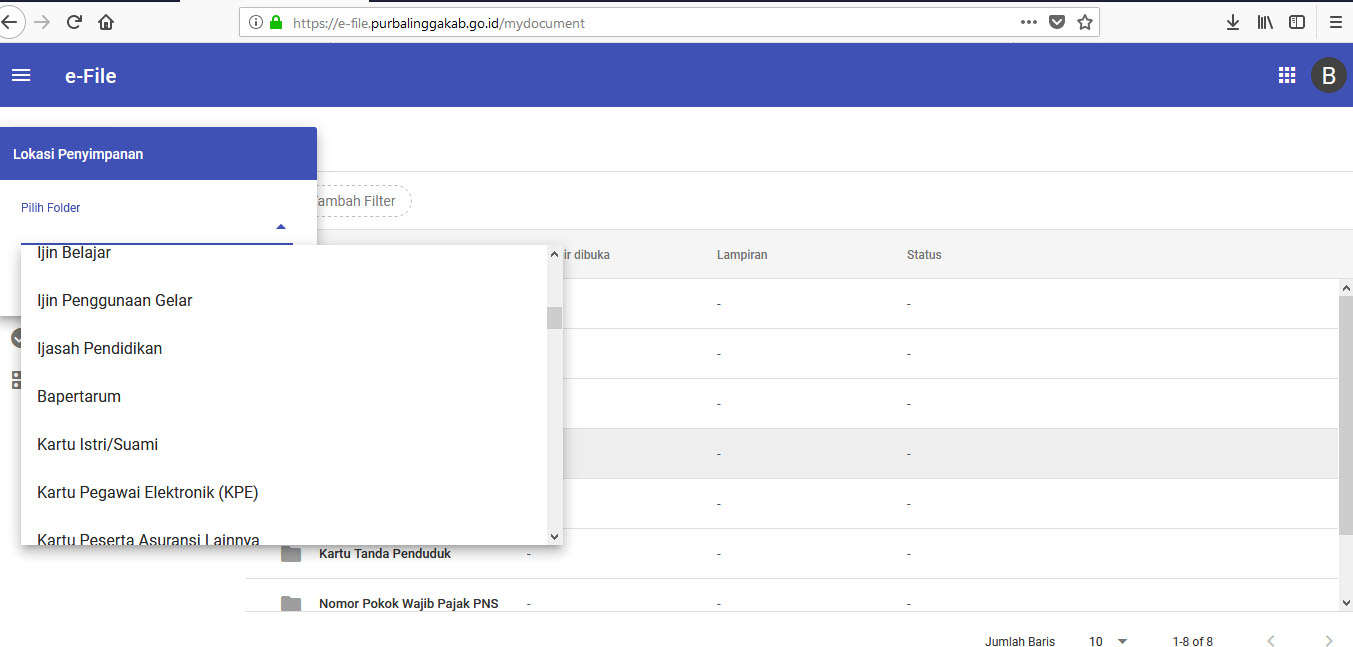Click the browser address bar URL
This screenshot has width=1353, height=647.
tap(439, 22)
